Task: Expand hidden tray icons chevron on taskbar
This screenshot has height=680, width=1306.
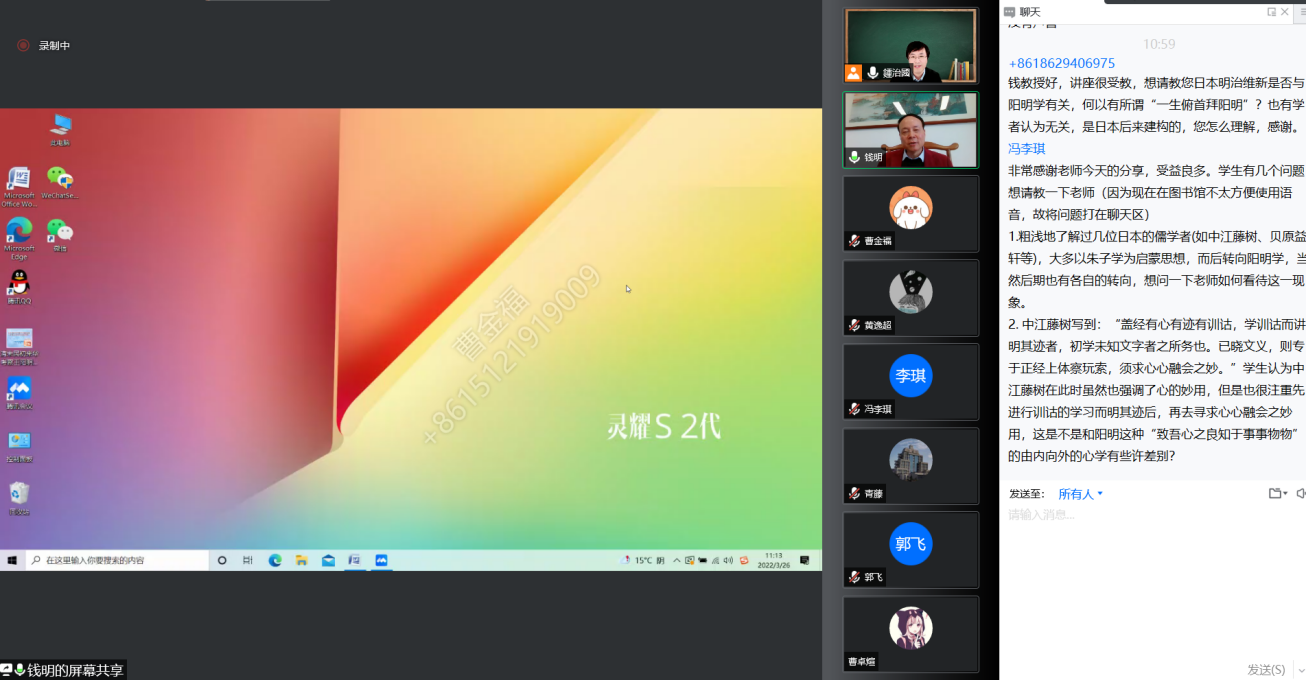Action: (x=677, y=560)
